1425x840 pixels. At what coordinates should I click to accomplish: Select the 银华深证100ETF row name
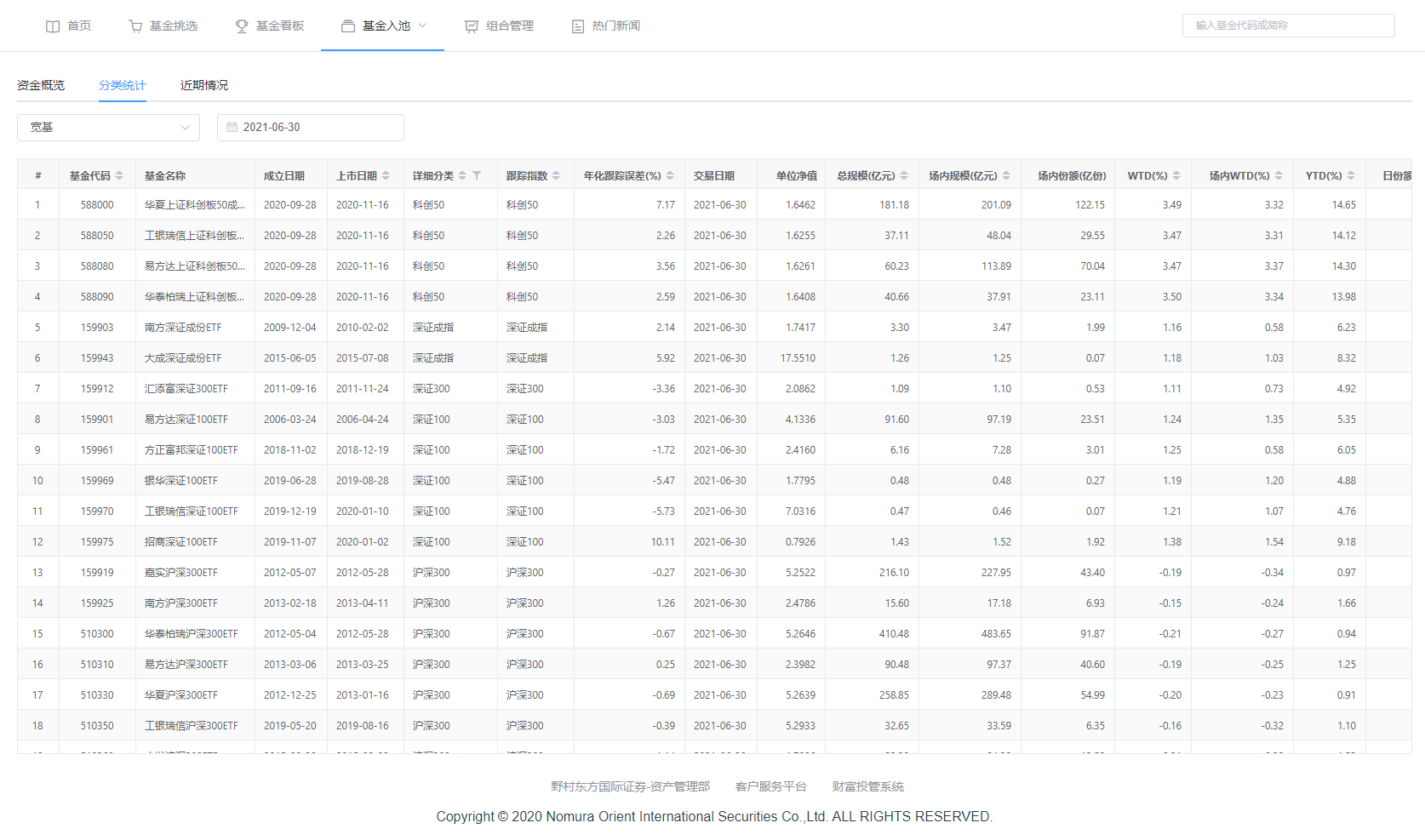coord(181,481)
